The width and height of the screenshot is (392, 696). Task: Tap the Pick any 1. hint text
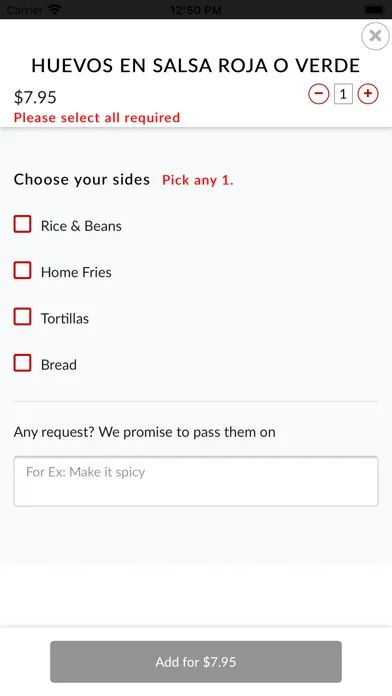point(198,180)
